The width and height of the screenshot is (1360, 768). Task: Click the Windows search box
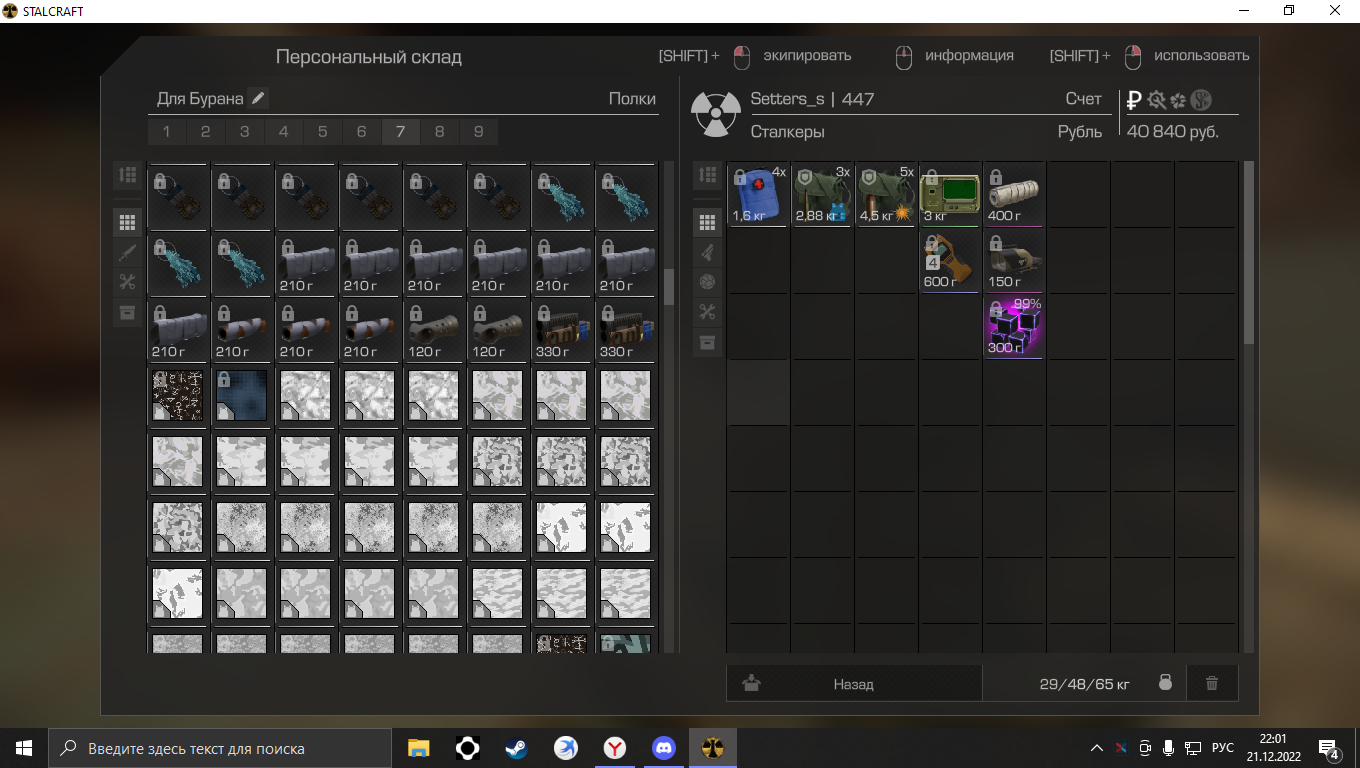219,748
